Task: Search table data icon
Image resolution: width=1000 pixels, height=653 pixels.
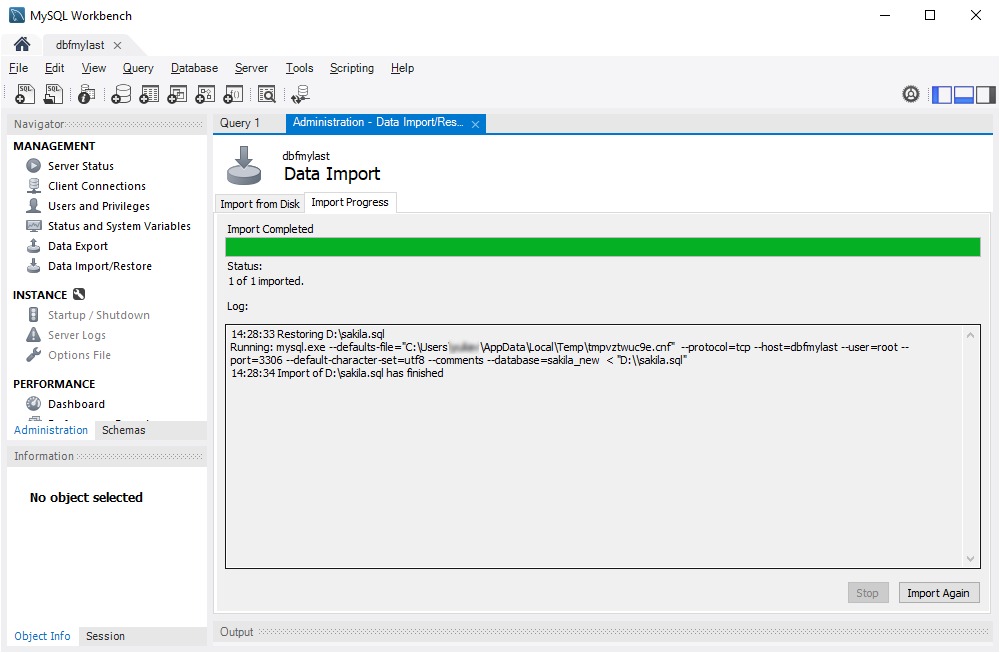Action: click(x=267, y=94)
